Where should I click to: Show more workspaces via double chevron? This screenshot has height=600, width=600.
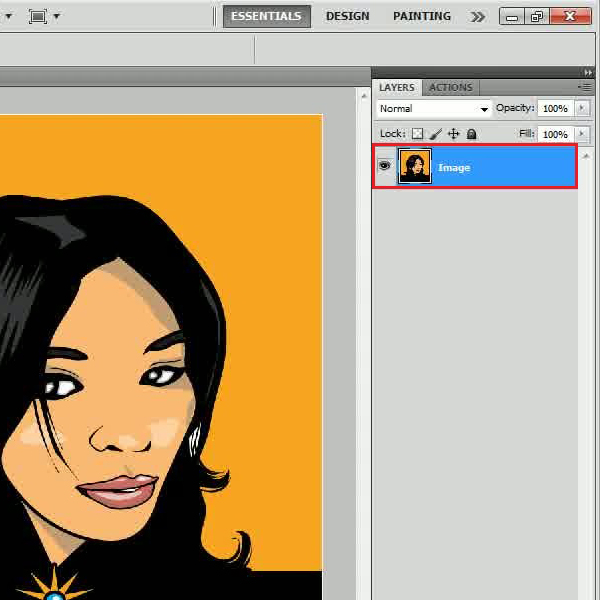478,16
